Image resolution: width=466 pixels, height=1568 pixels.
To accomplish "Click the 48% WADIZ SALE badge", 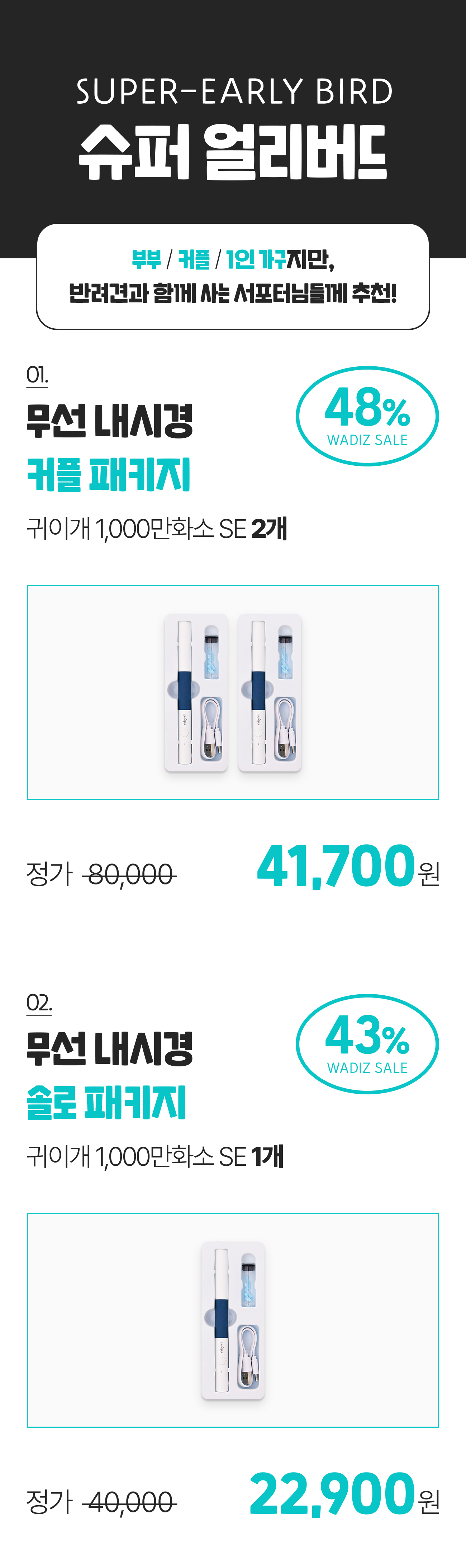I will (x=367, y=416).
